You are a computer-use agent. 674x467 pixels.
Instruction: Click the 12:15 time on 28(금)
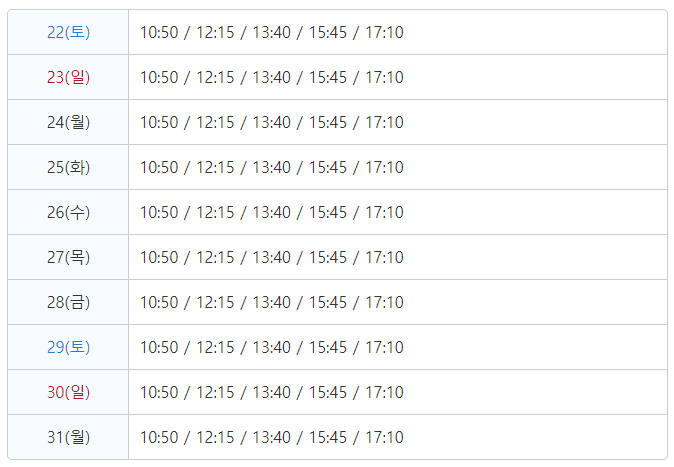tap(215, 302)
